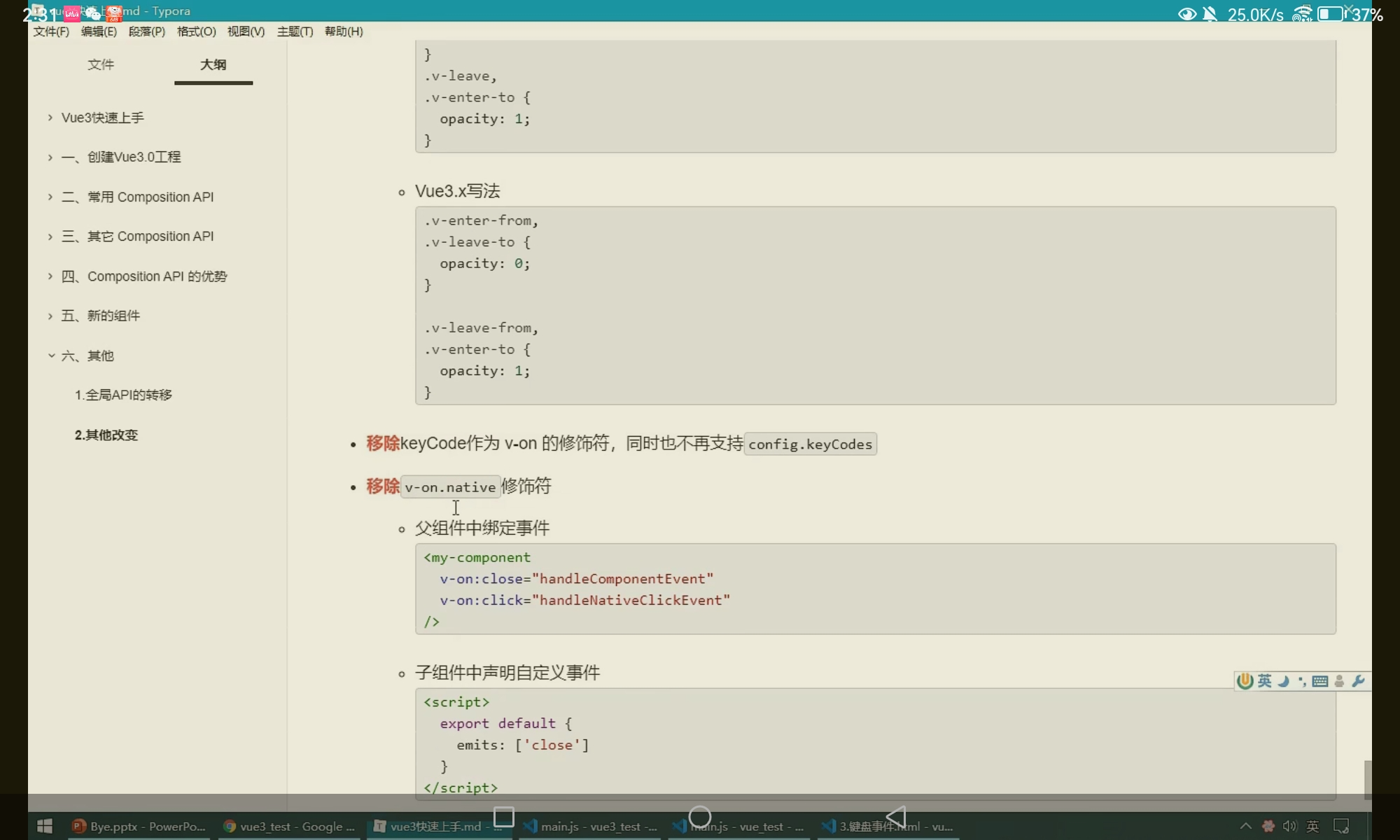Switch to the 文件 sidebar tab
This screenshot has width=1400, height=840.
coord(101,64)
